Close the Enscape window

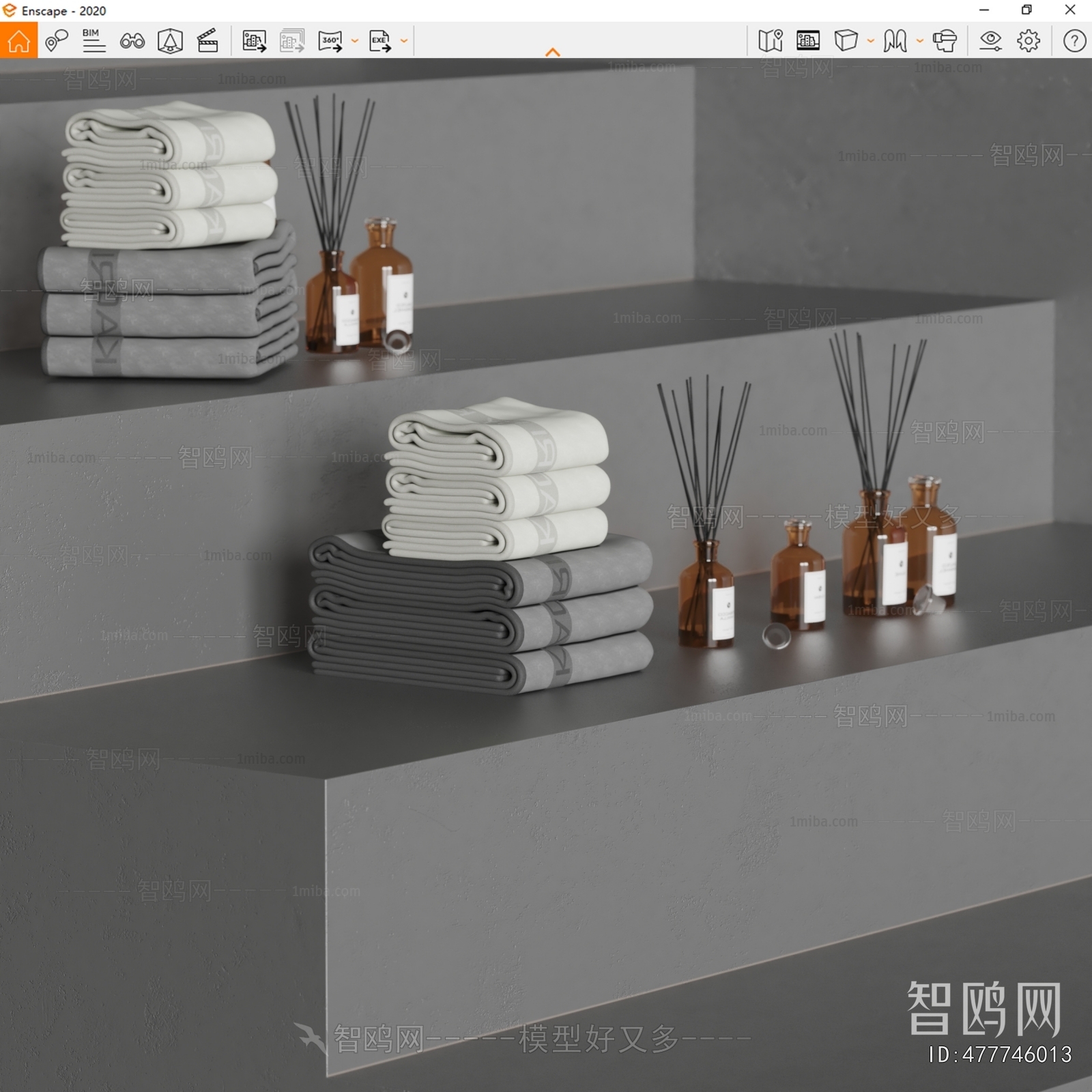tap(1070, 10)
